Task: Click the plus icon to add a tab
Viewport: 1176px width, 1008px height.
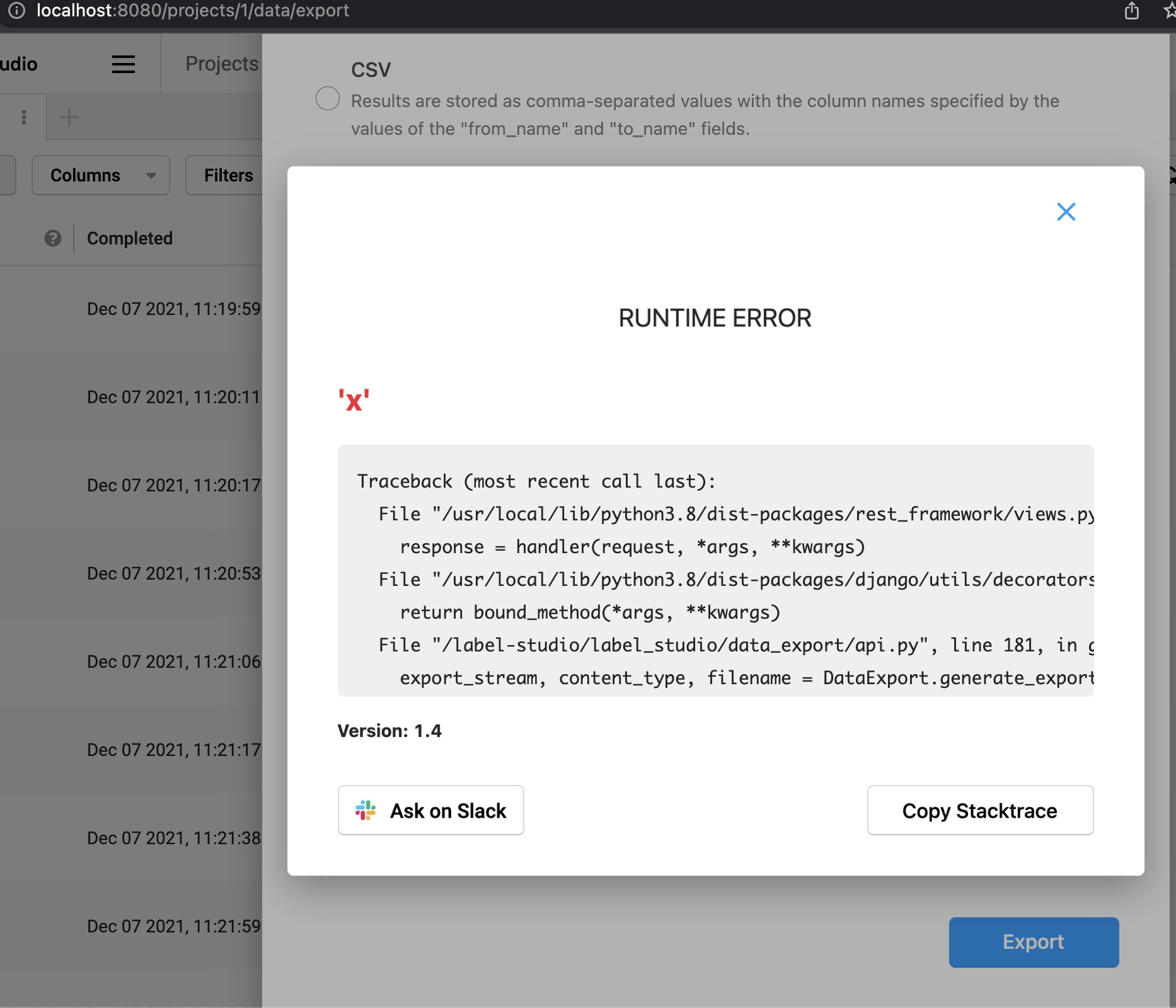Action: (69, 117)
